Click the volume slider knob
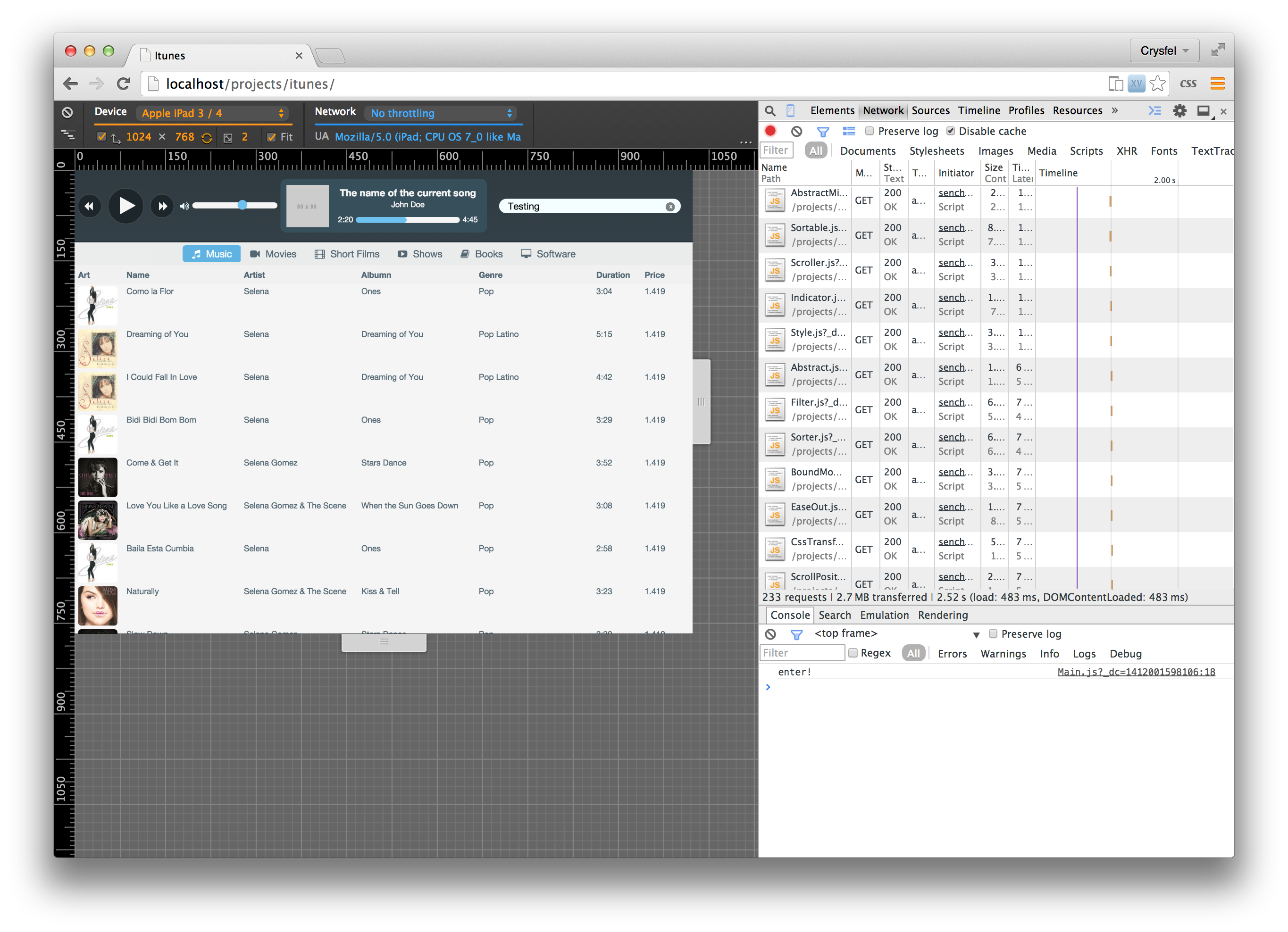This screenshot has height=932, width=1288. click(x=243, y=206)
